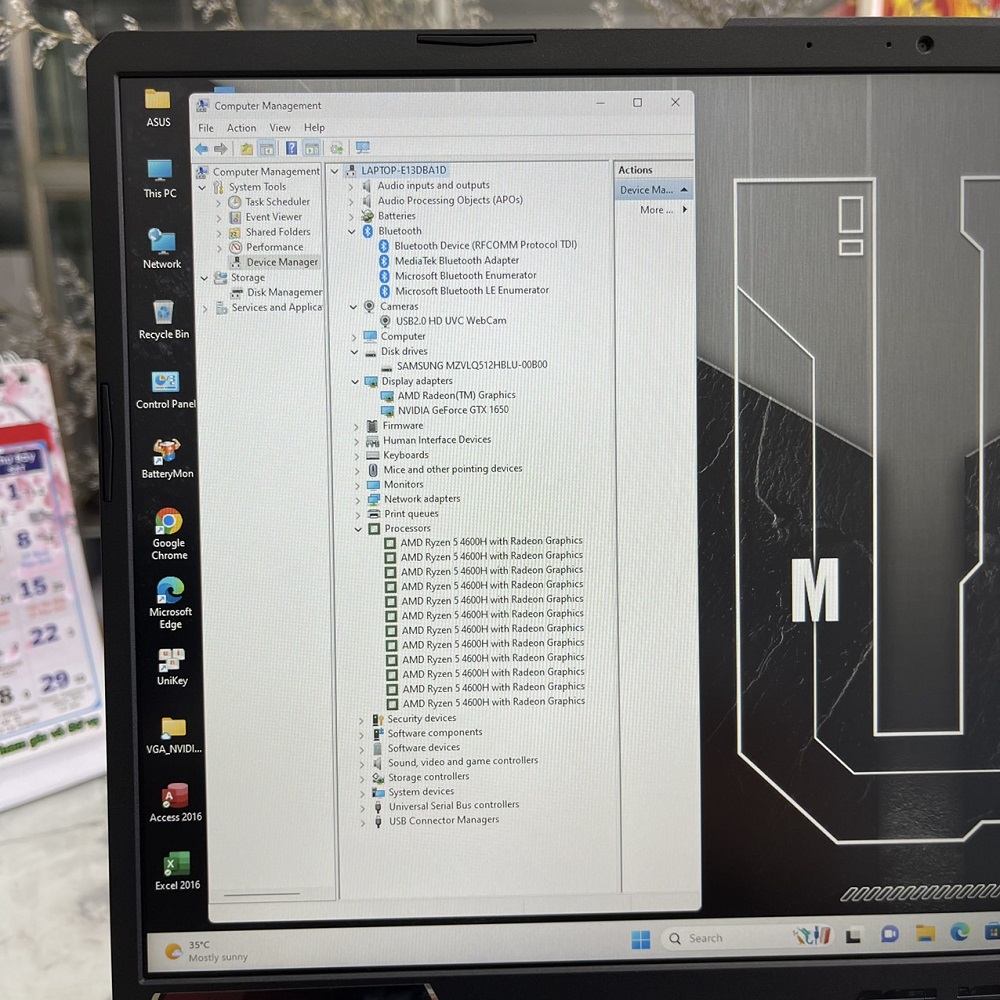1000x1000 pixels.
Task: Collapse the Bluetooth category
Action: coord(351,232)
